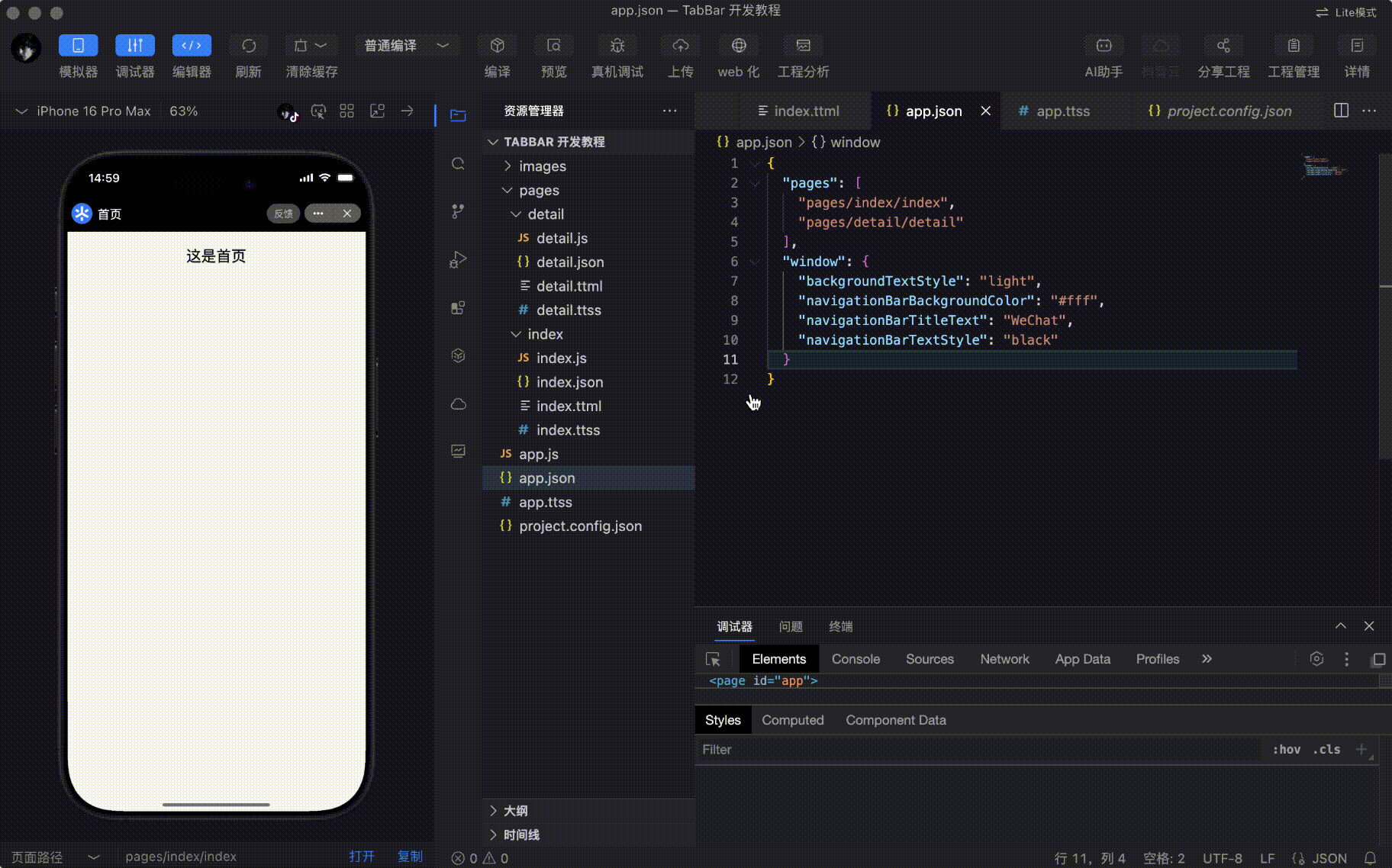The image size is (1392, 868).
Task: Toggle the editor panel button
Action: click(x=192, y=46)
